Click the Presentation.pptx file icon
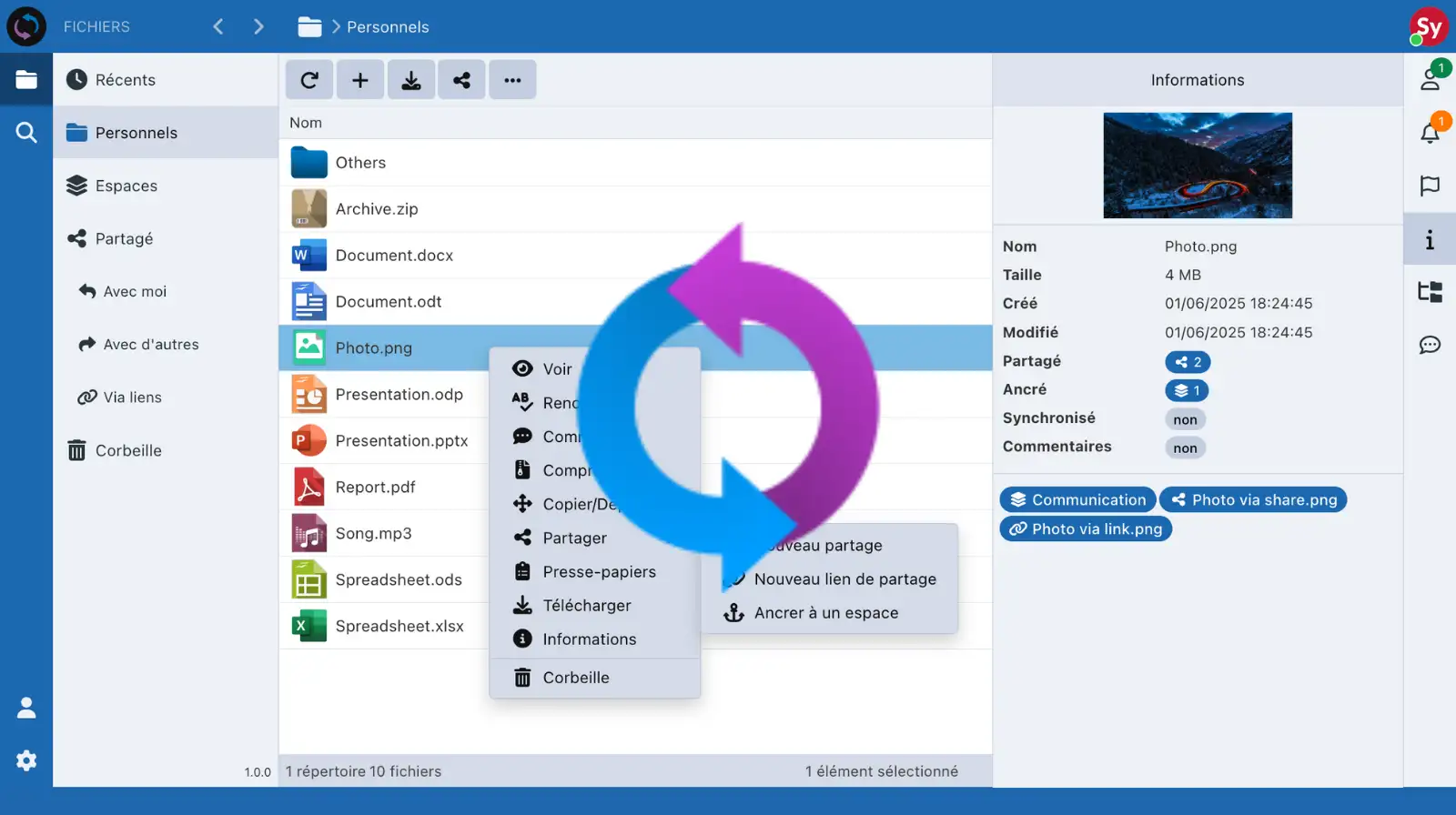The image size is (1456, 815). click(308, 440)
